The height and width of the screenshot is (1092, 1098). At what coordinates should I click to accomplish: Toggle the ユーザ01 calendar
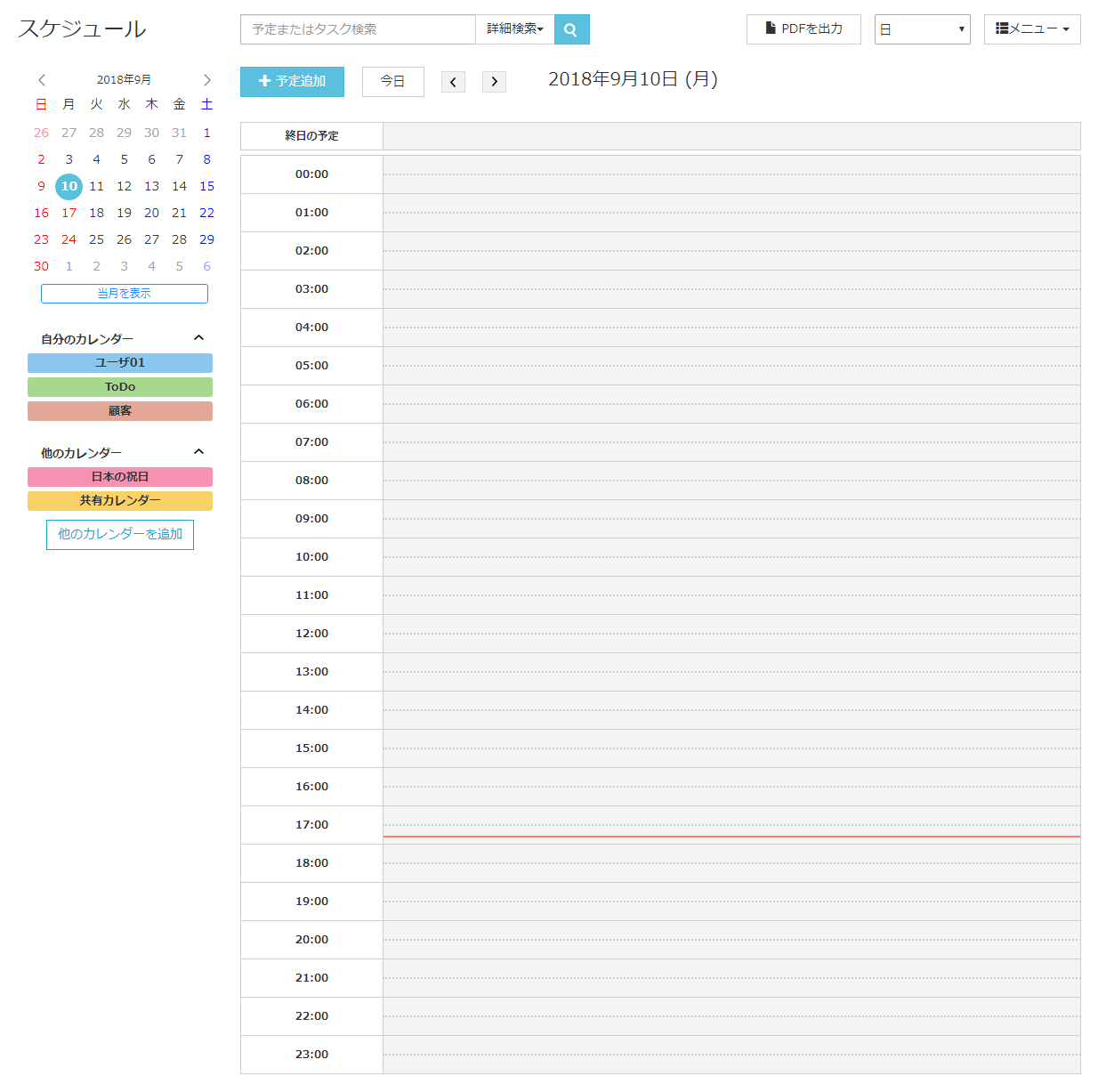click(x=120, y=363)
